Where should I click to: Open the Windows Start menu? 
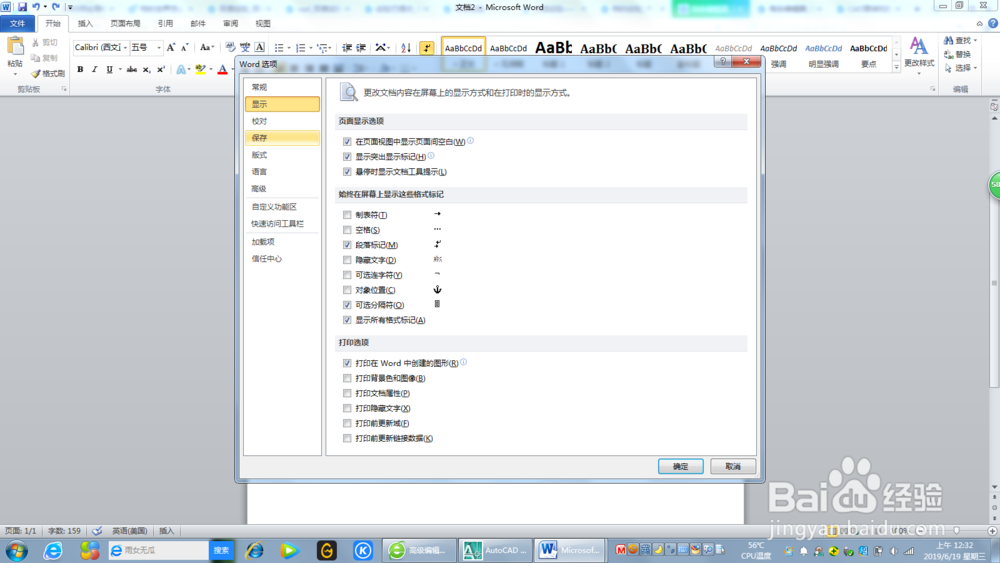(17, 550)
